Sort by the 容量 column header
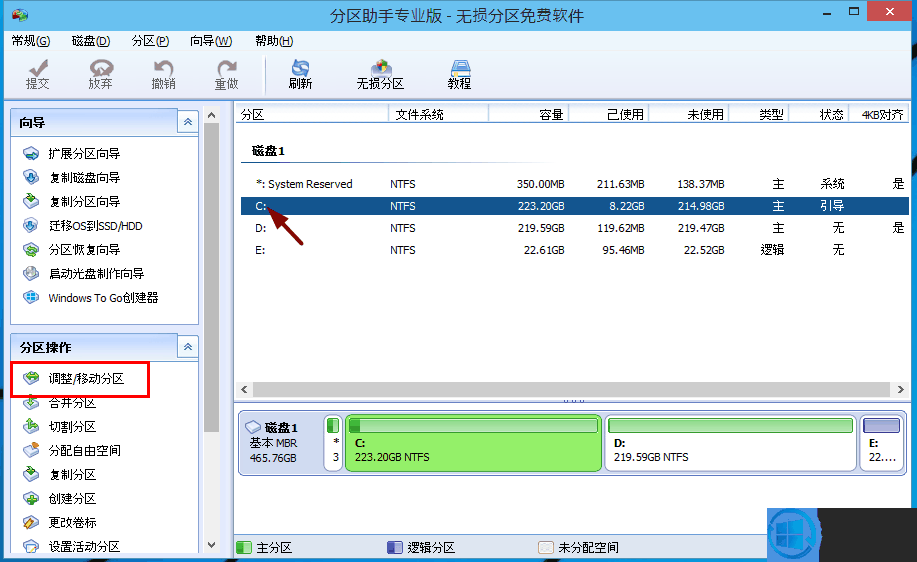 click(x=529, y=115)
